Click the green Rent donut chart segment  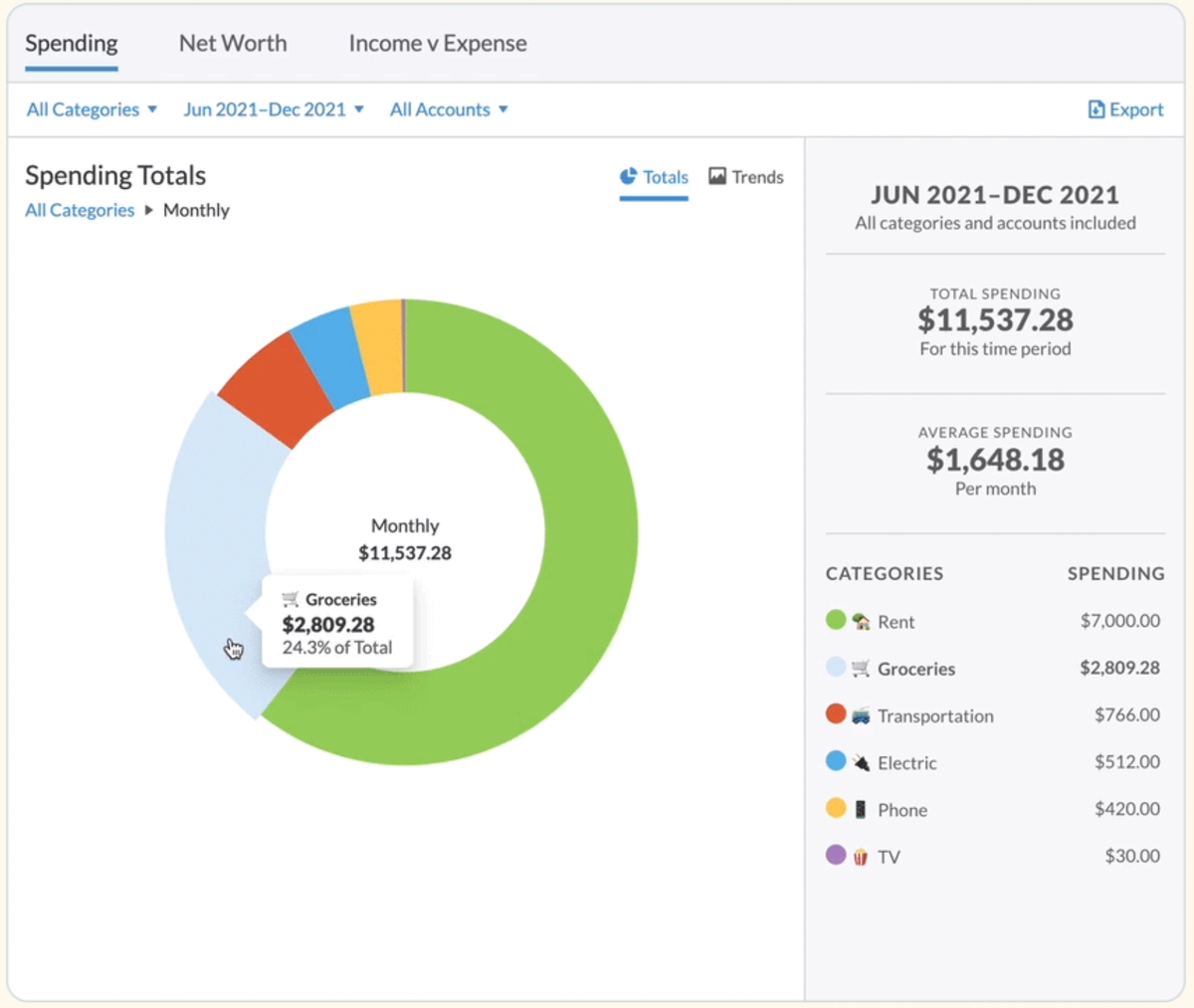click(x=587, y=537)
